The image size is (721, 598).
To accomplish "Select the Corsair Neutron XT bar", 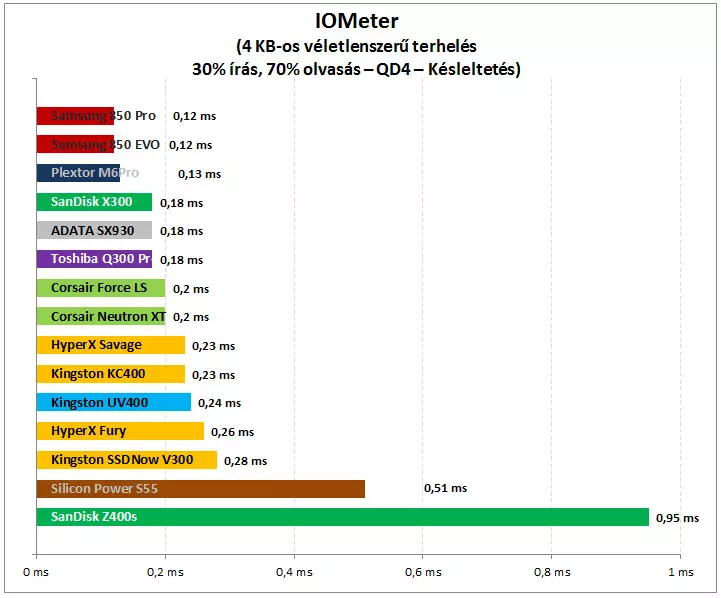I will click(x=101, y=316).
